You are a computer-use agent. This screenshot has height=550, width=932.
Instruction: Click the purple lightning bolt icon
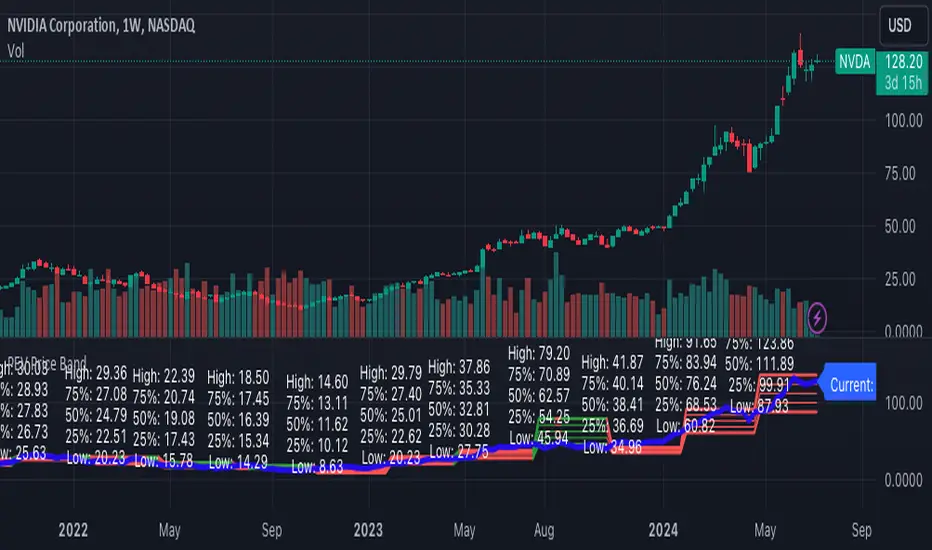click(x=817, y=318)
